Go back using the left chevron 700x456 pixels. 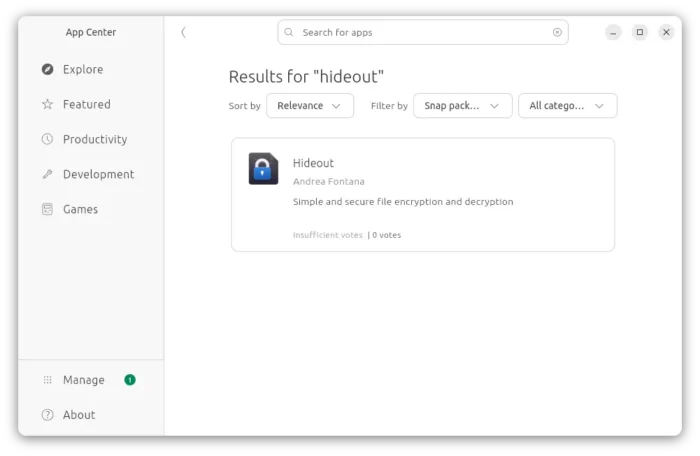[183, 32]
